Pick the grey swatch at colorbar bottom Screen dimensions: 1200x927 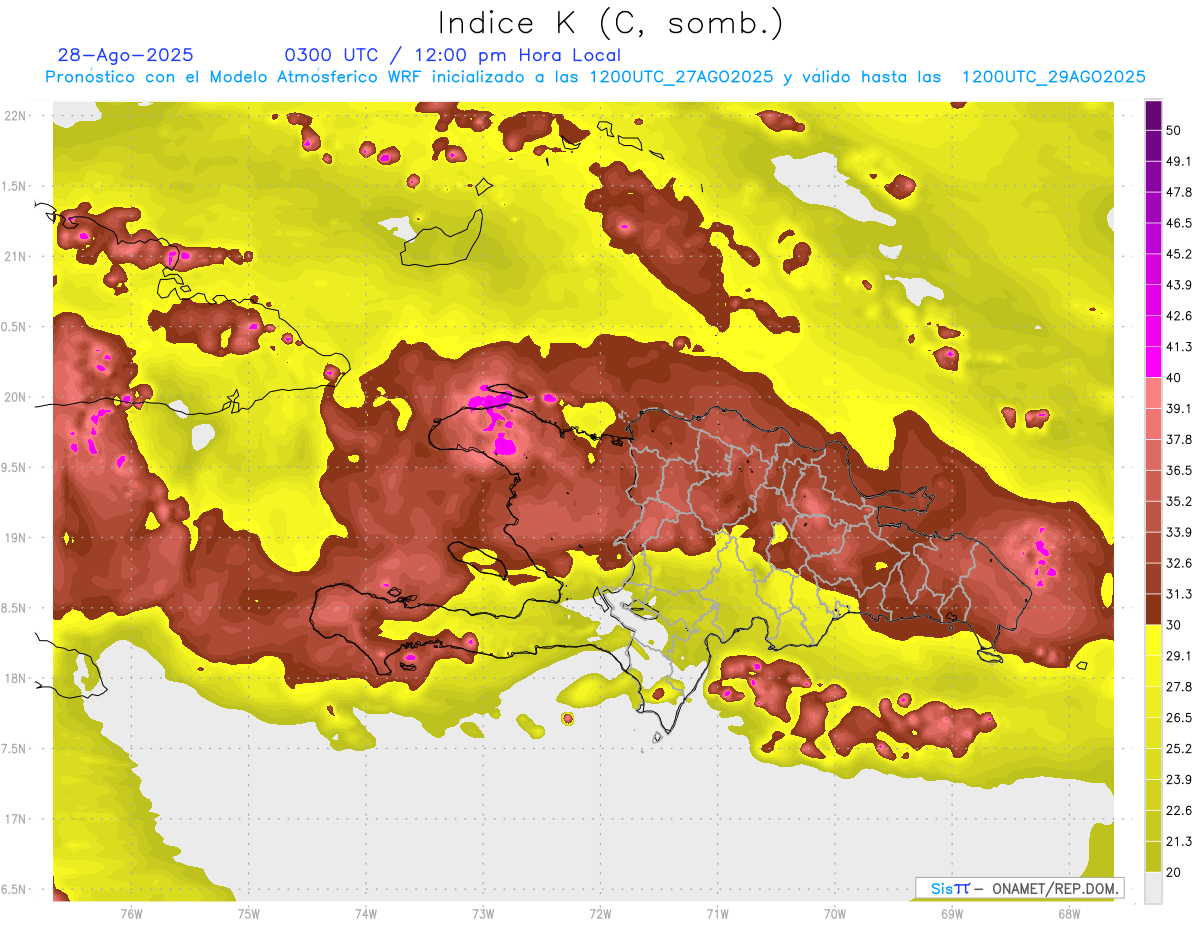pos(1153,888)
